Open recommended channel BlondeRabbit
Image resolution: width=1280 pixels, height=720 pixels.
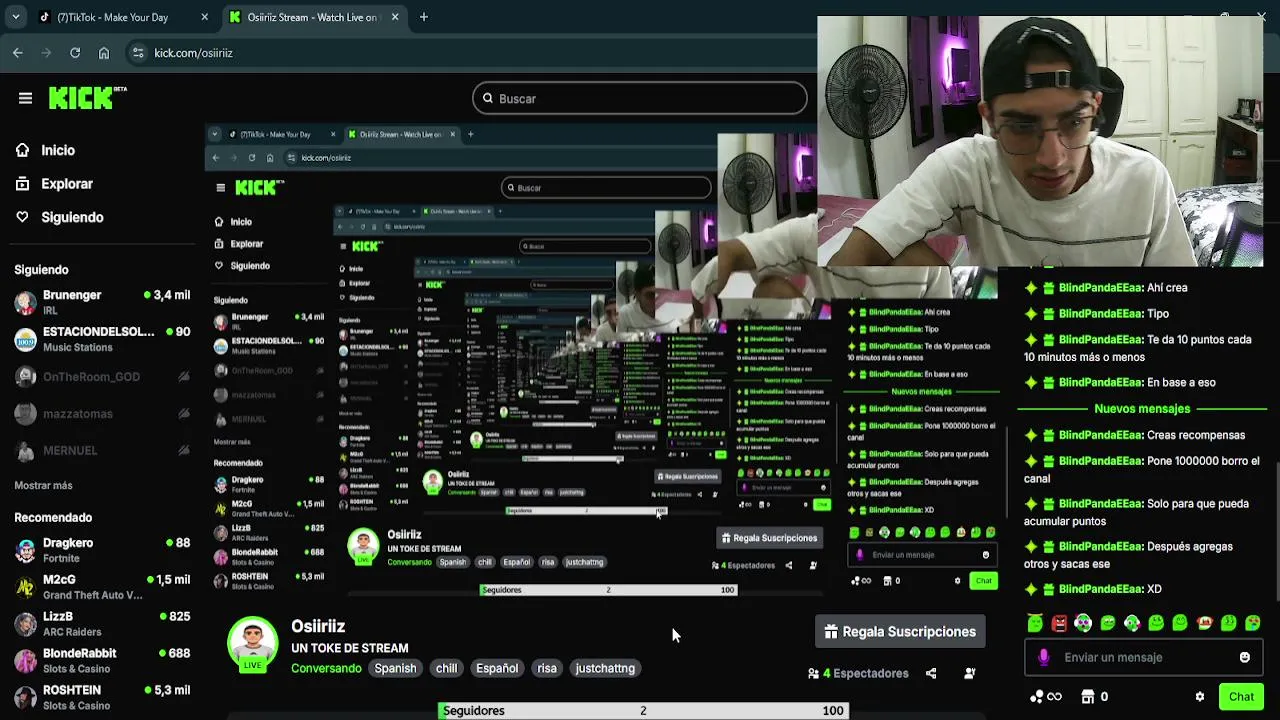pyautogui.click(x=102, y=661)
